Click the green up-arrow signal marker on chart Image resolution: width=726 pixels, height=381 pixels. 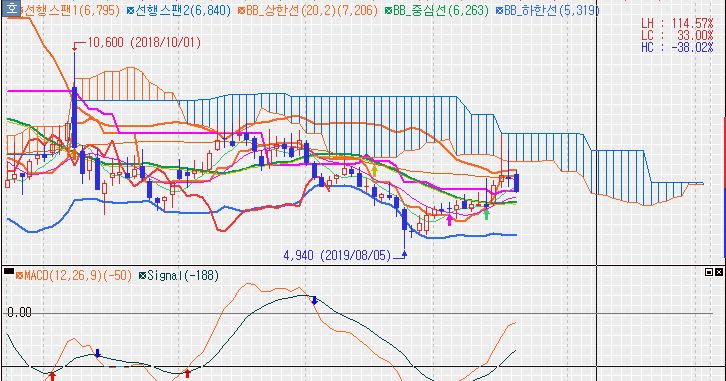pyautogui.click(x=486, y=214)
